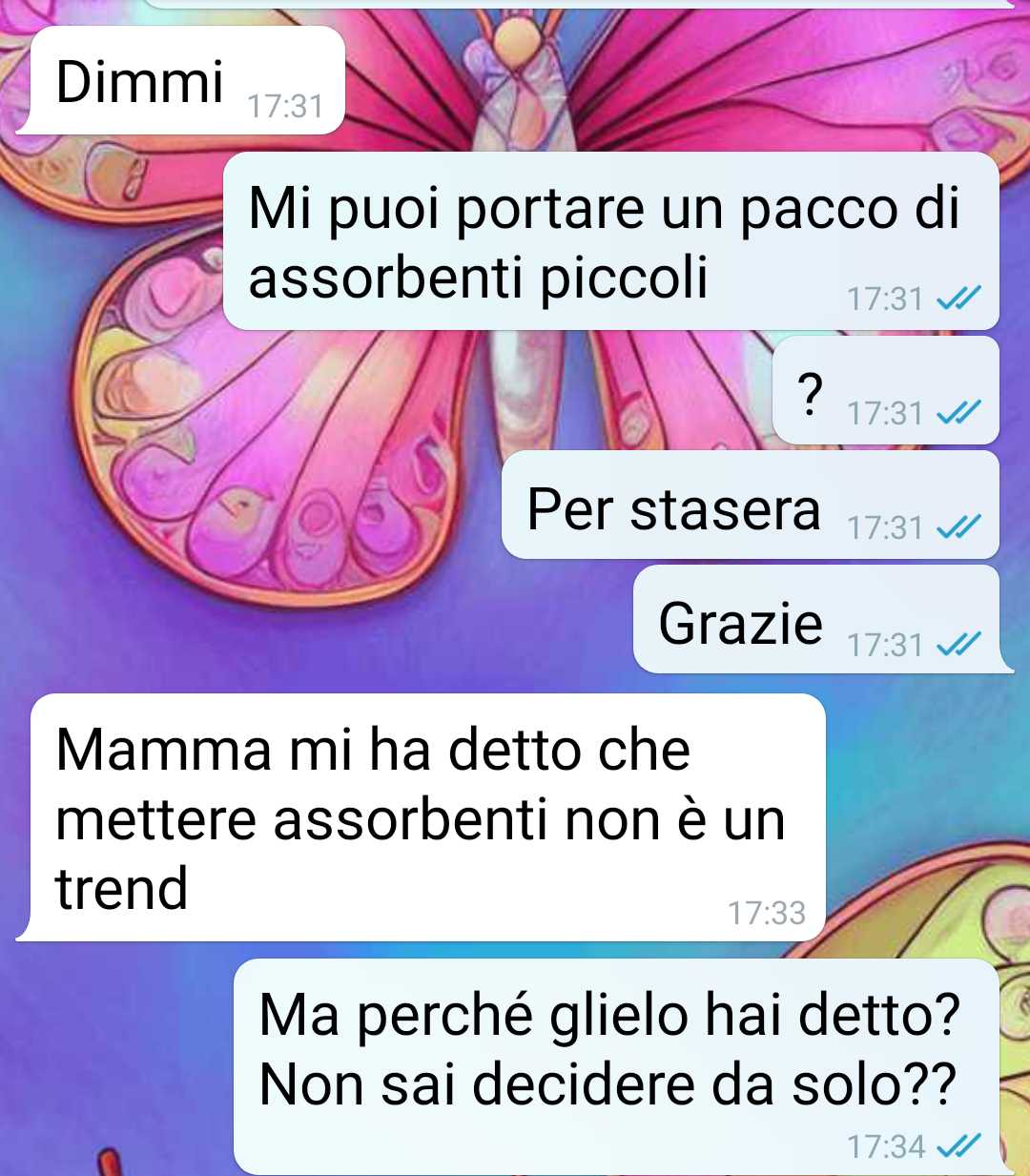Tap the blue double-check beside the "?" message
This screenshot has width=1030, height=1176.
coord(958,413)
